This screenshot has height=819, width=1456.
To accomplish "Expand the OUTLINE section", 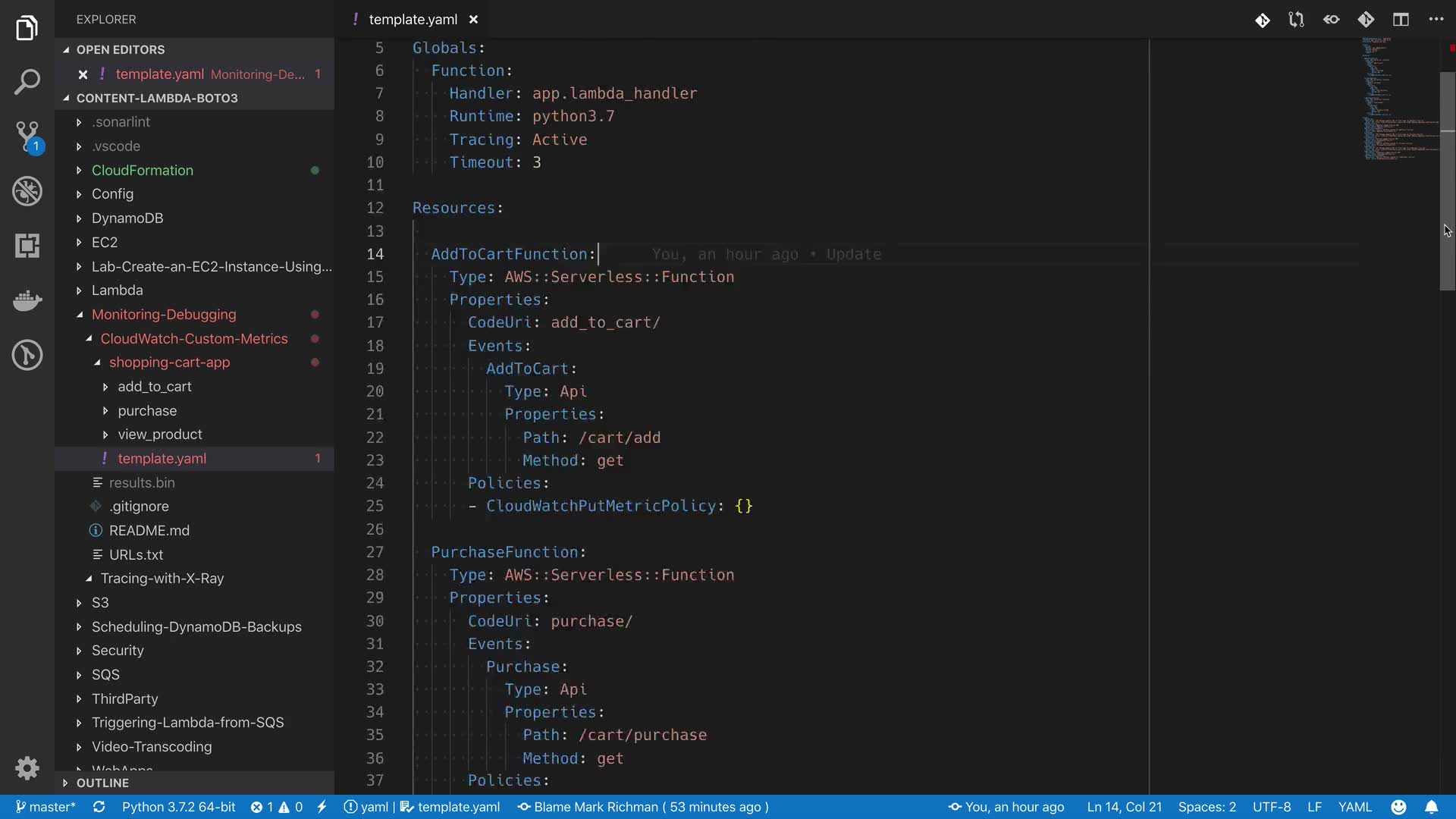I will click(102, 783).
